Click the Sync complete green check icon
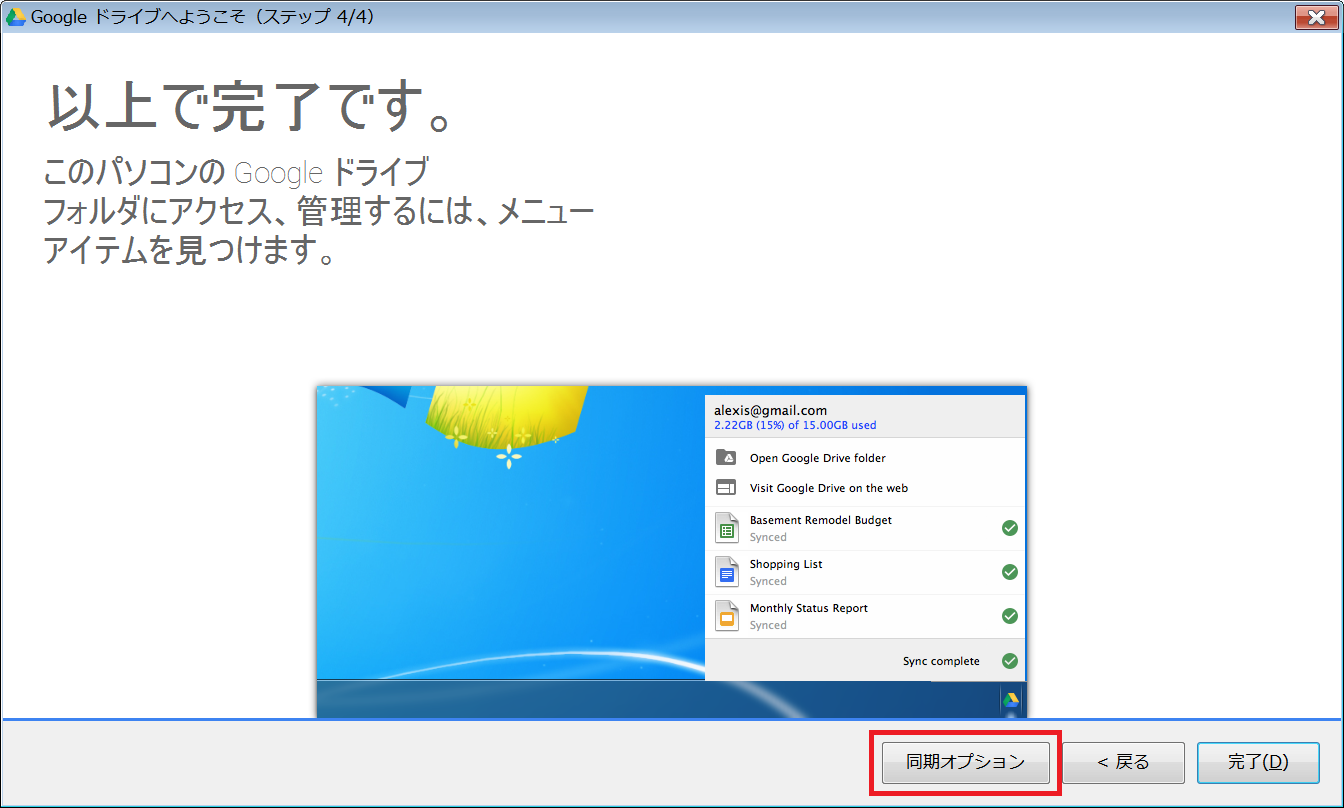1344x808 pixels. [1010, 661]
